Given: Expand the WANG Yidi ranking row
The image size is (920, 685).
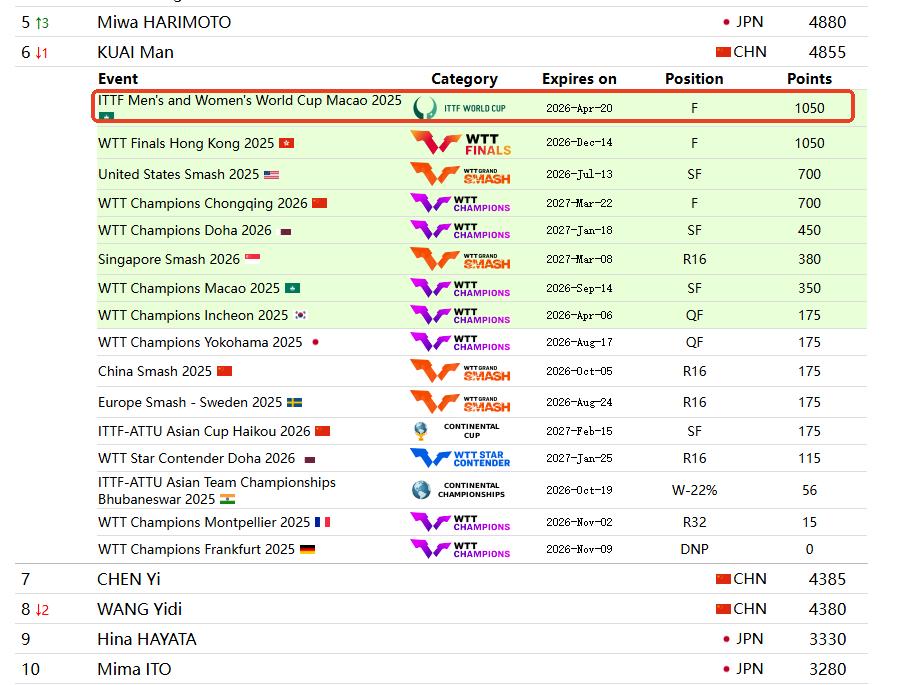Looking at the screenshot, I should (441, 609).
